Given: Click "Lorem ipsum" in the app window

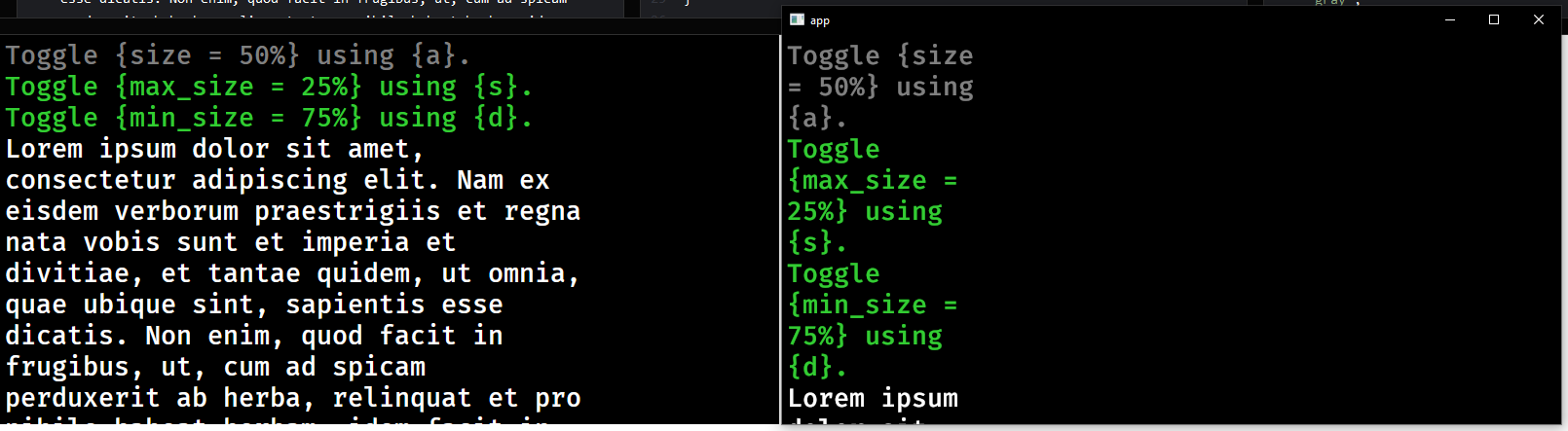Looking at the screenshot, I should click(873, 398).
